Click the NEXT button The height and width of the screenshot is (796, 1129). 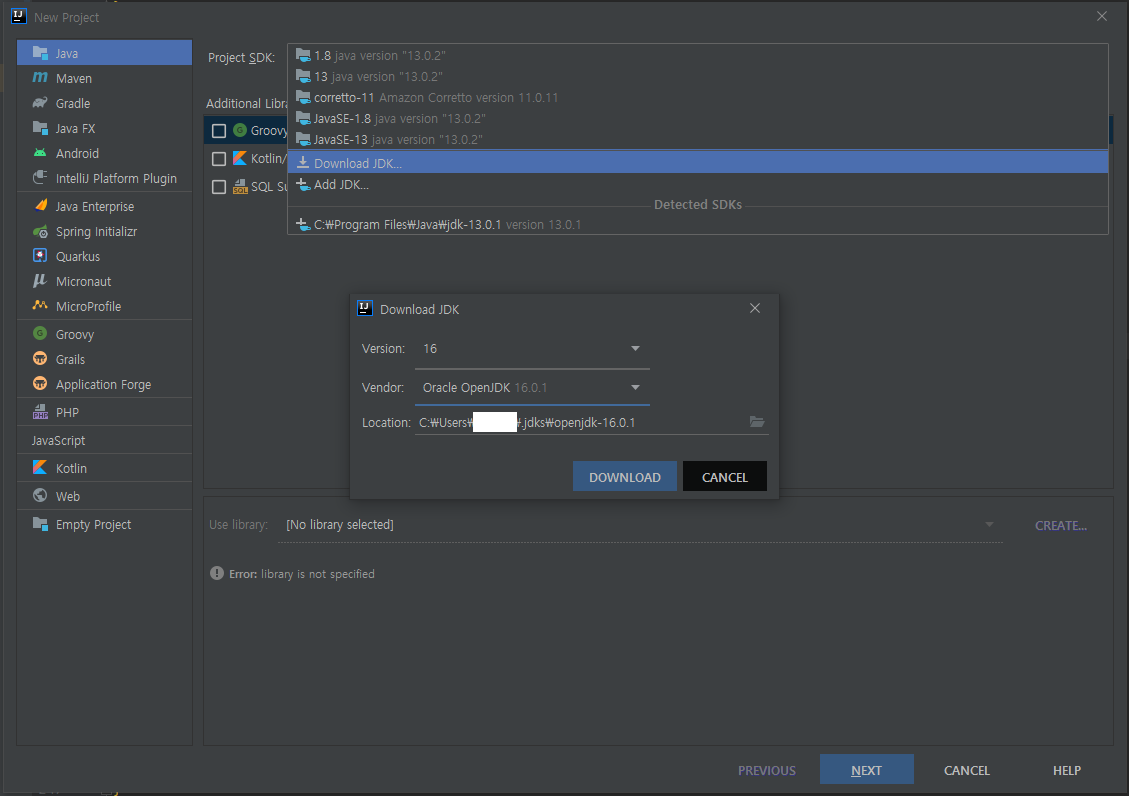pos(866,769)
